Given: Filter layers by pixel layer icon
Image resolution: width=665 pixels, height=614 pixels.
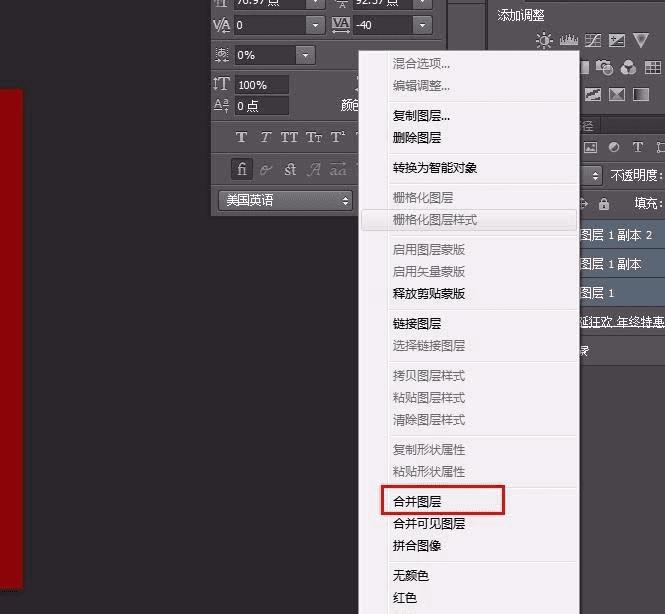Looking at the screenshot, I should click(590, 147).
